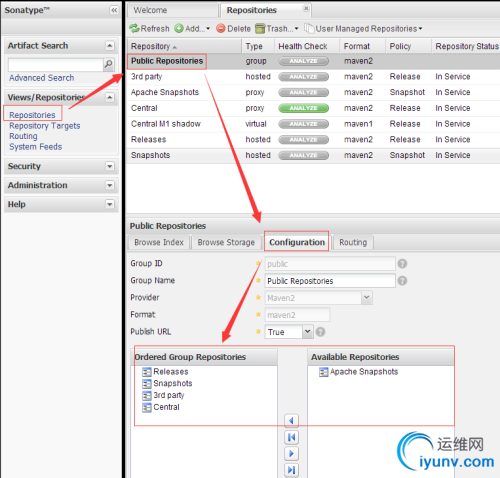Select Central in Ordered Group Repositories

161,407
